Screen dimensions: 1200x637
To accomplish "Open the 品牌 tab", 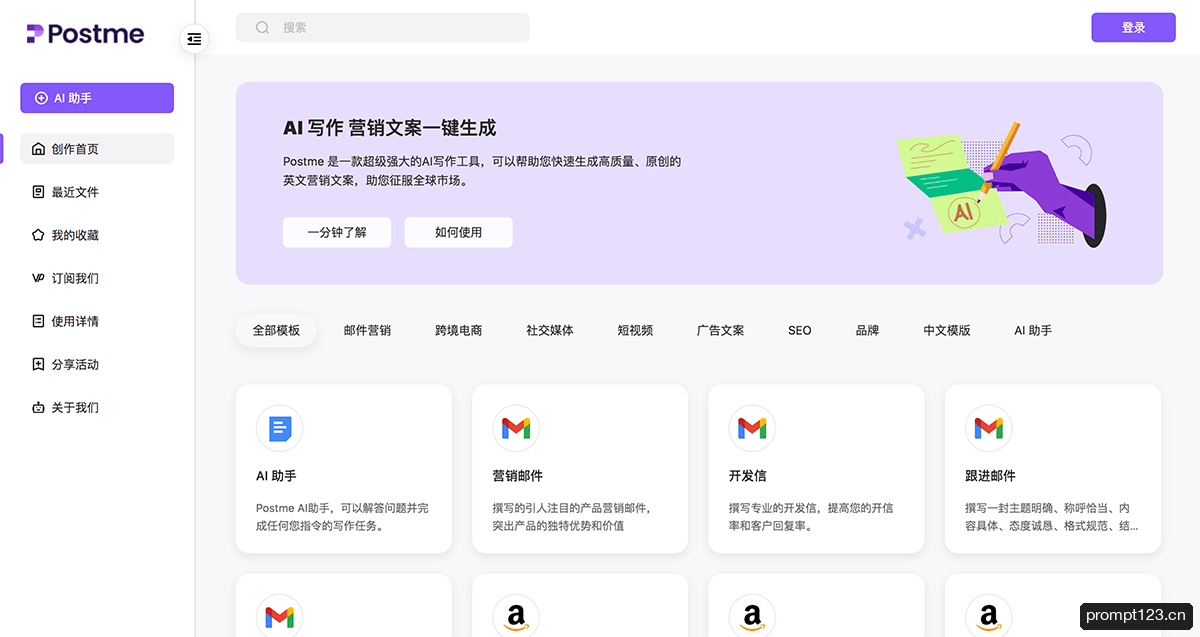I will point(867,330).
